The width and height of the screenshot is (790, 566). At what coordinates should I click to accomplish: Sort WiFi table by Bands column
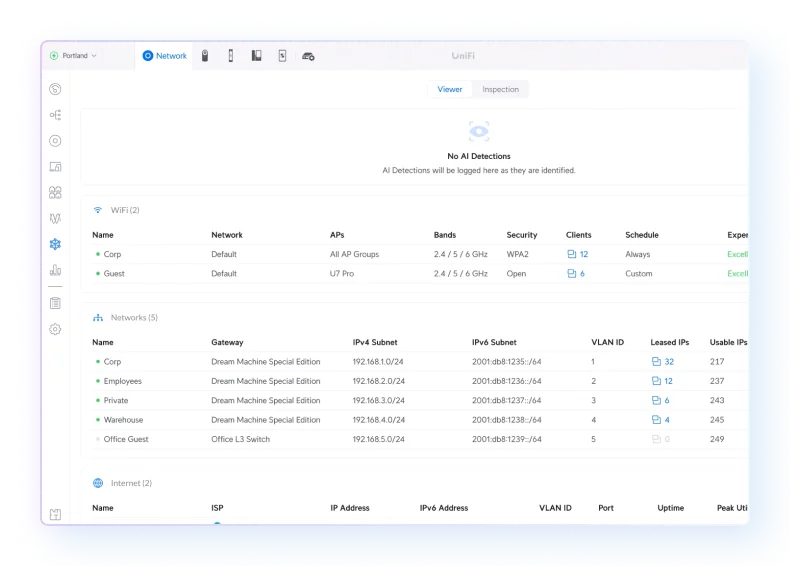[445, 235]
